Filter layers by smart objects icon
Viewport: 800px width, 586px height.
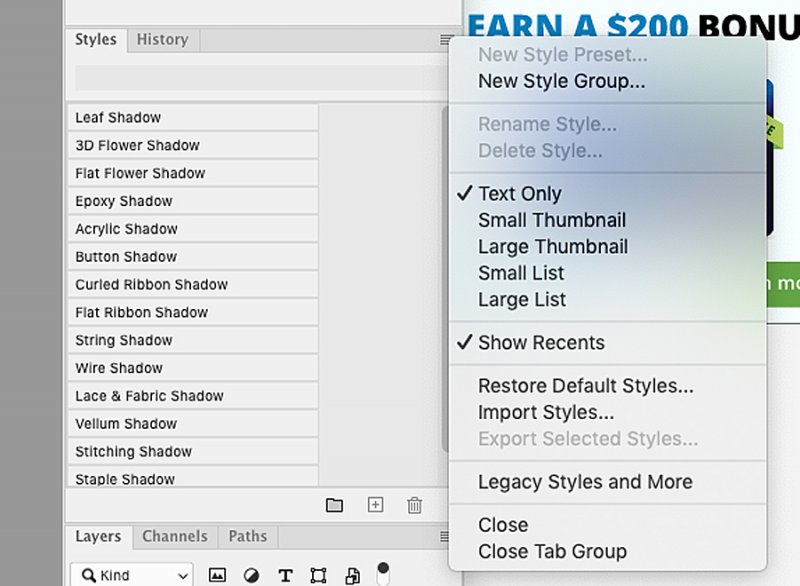point(352,575)
